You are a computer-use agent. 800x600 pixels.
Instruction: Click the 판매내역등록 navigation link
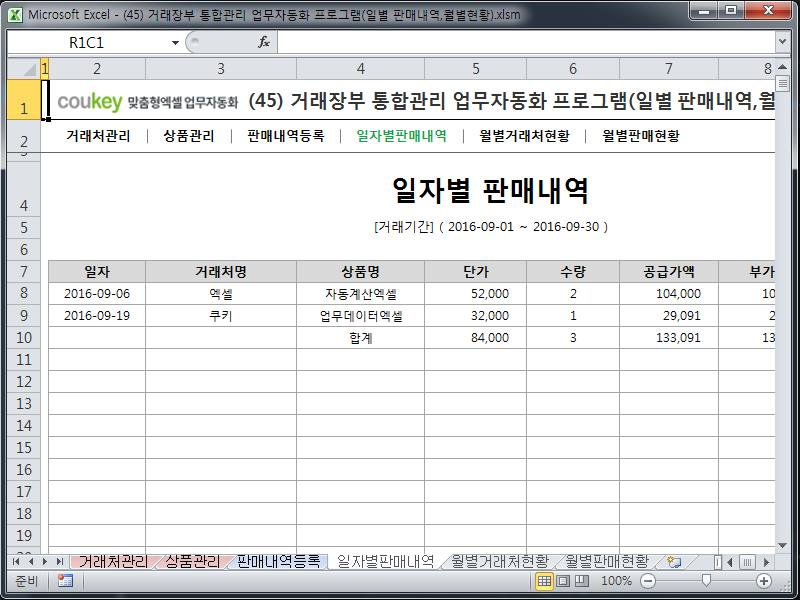(286, 136)
